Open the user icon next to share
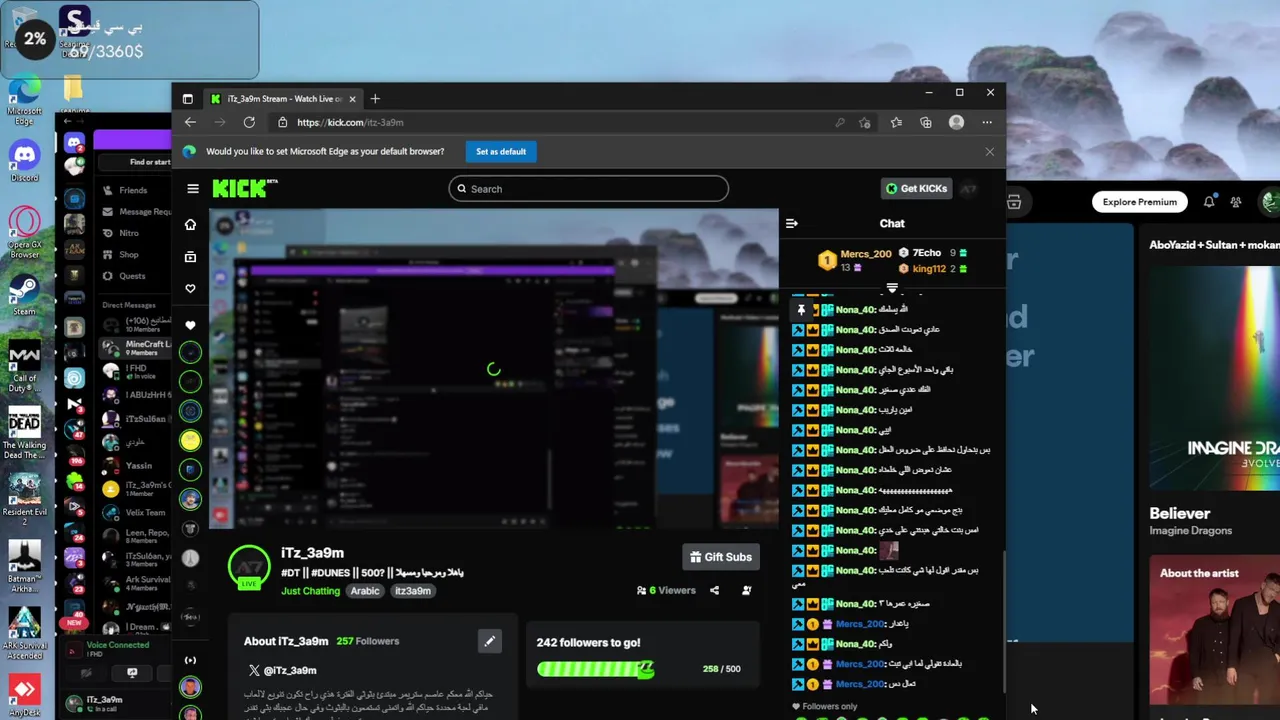The image size is (1280, 720). click(746, 590)
